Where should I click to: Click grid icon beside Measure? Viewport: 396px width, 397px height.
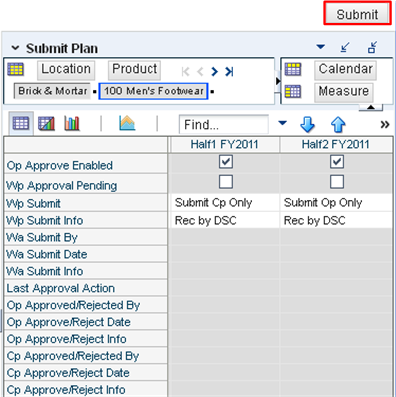click(x=293, y=91)
